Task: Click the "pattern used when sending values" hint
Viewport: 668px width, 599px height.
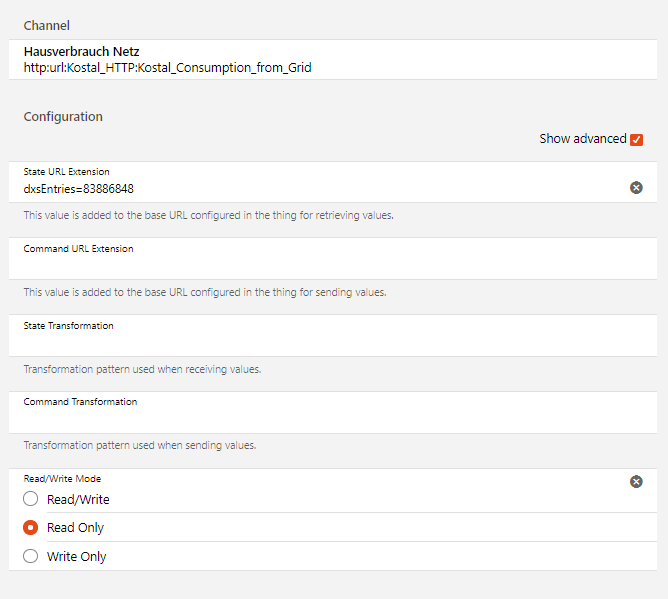Action: [140, 445]
